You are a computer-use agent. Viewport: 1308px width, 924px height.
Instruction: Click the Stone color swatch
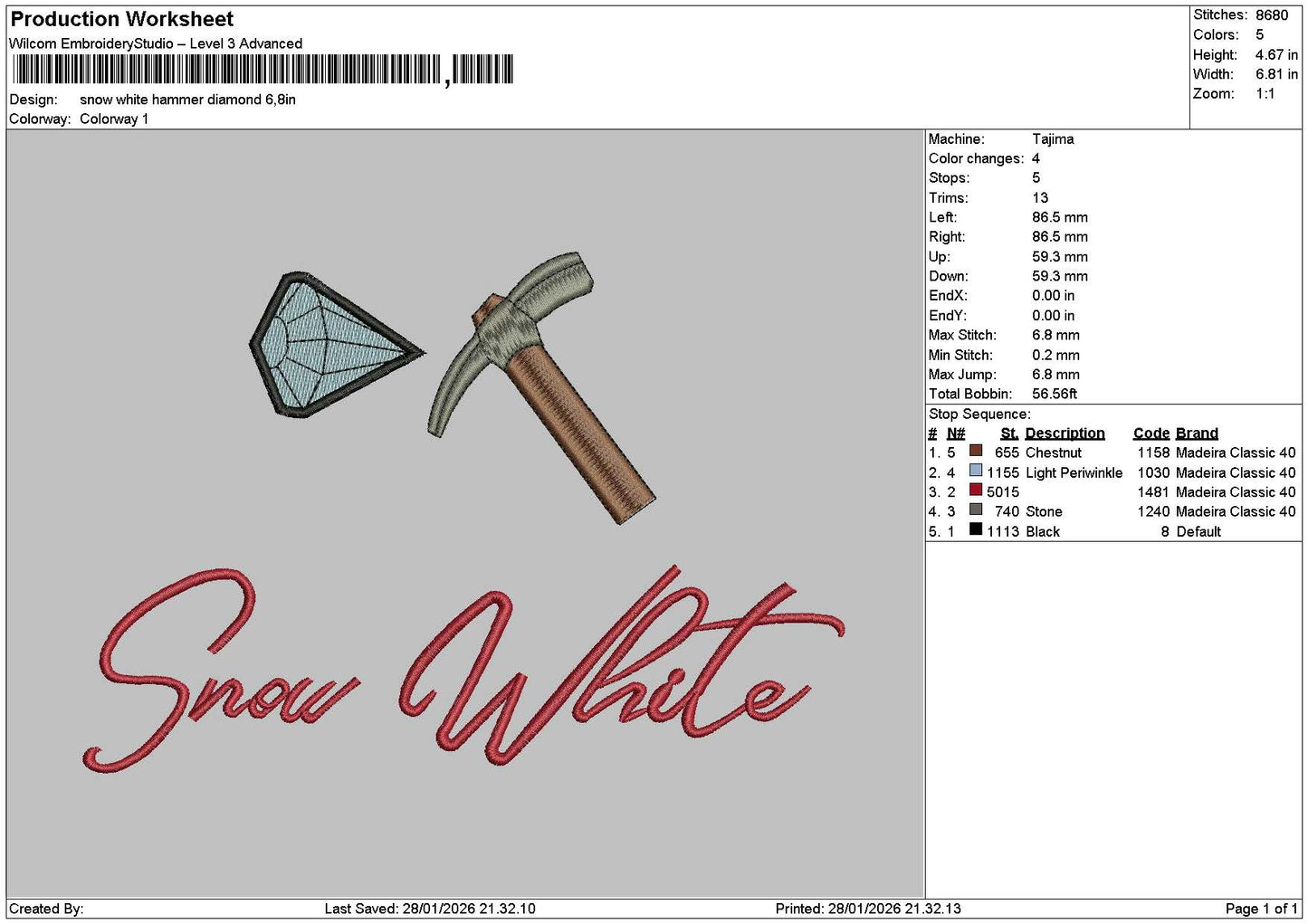(x=976, y=510)
